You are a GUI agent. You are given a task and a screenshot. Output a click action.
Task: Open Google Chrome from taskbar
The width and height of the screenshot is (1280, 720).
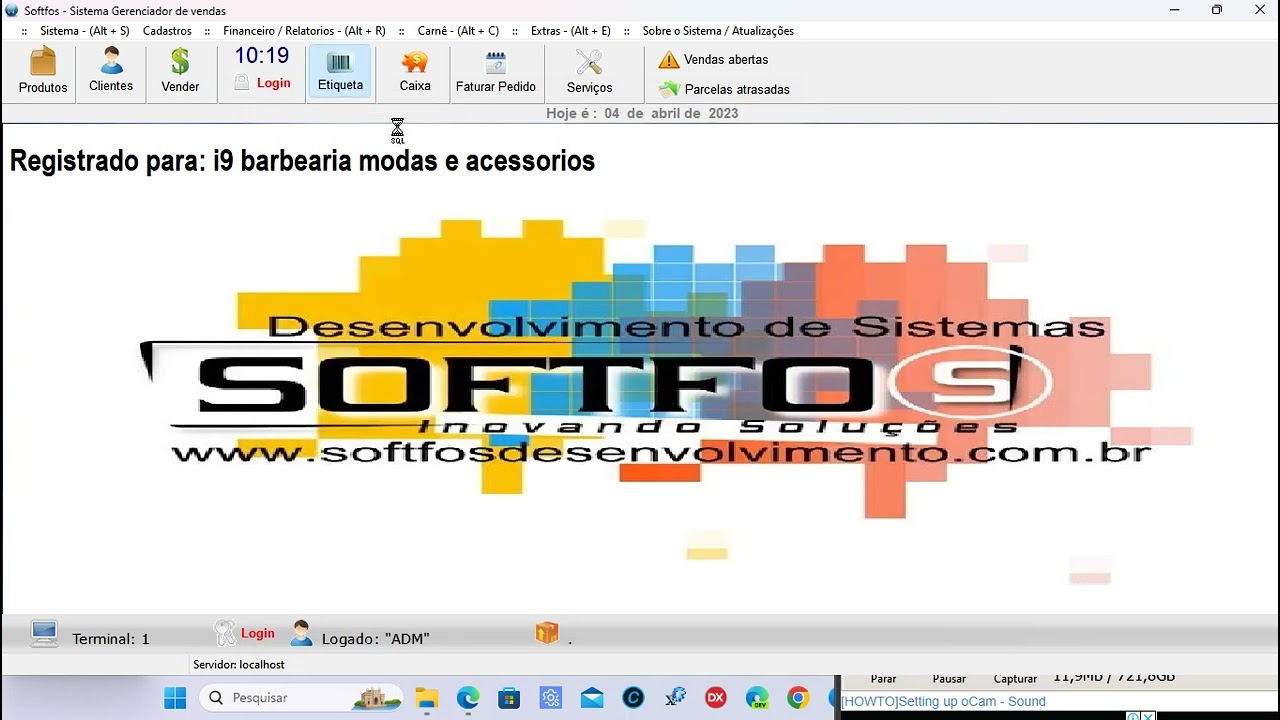[798, 698]
